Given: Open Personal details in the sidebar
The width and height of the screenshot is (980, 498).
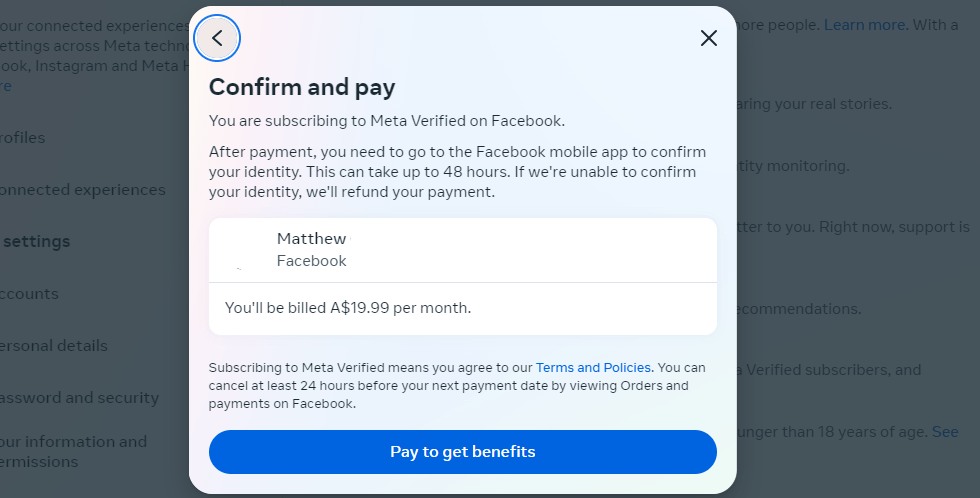Looking at the screenshot, I should (54, 346).
